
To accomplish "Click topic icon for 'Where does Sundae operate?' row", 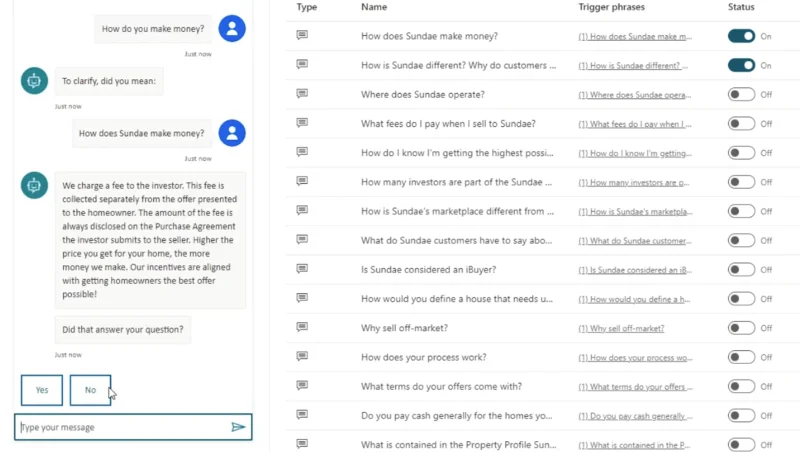I will pos(302,93).
